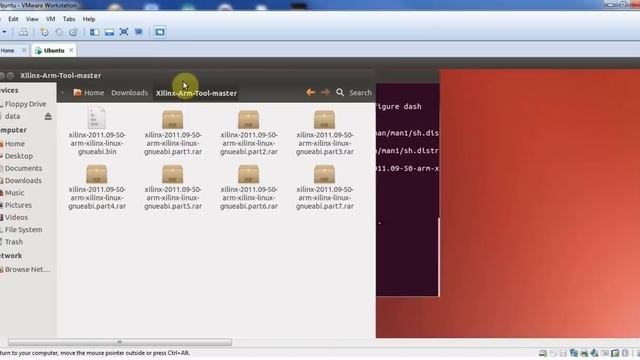Open the View menu in VMware
640x360 pixels.
[32, 19]
